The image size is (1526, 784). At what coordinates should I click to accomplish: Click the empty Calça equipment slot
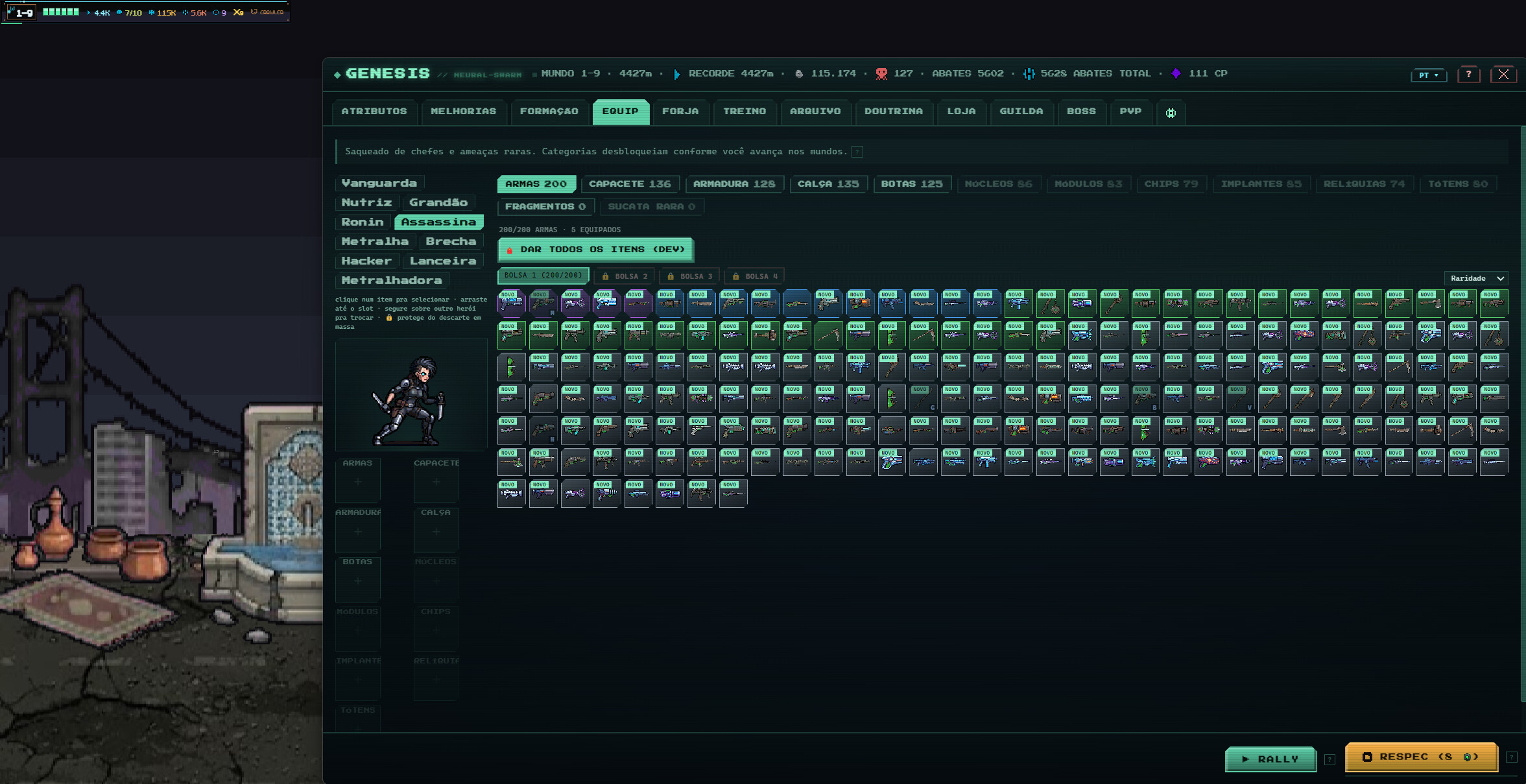[x=436, y=531]
